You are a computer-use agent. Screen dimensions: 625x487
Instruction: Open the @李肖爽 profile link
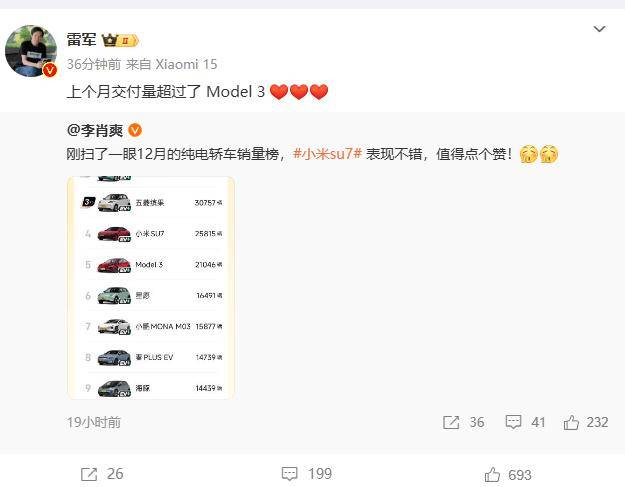pos(95,130)
